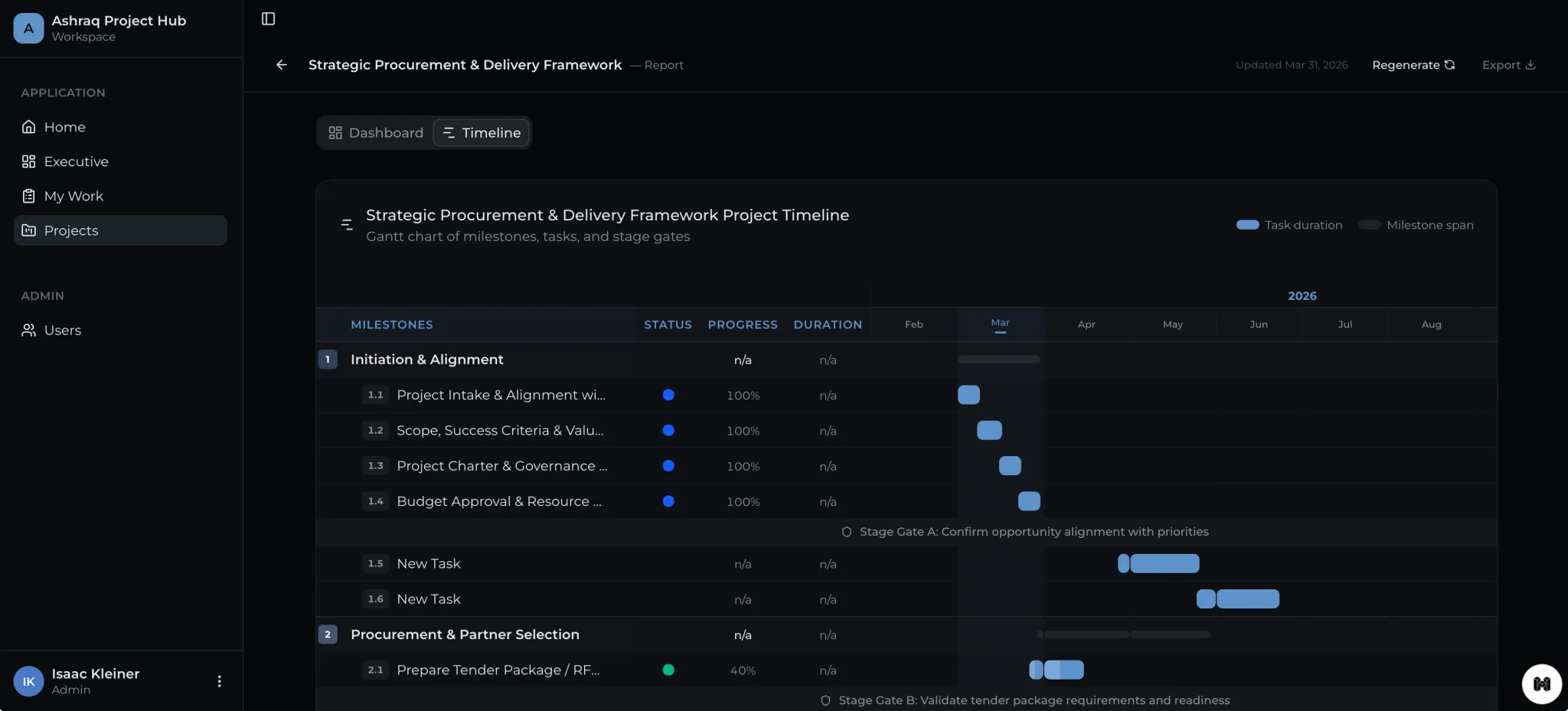The image size is (1568, 711).
Task: Select the Mar month column header
Action: (1000, 325)
